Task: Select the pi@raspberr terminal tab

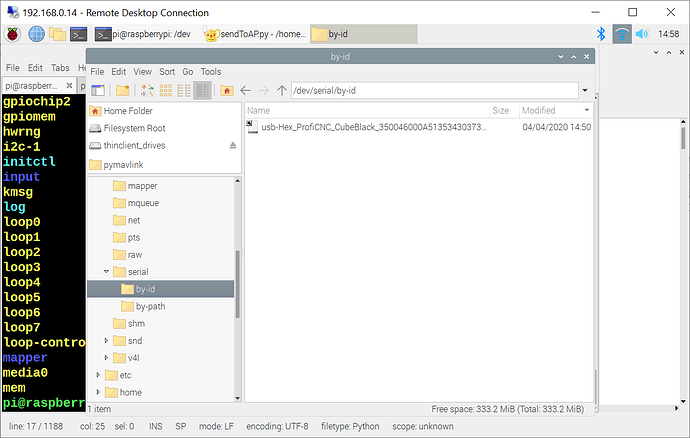Action: (x=37, y=85)
